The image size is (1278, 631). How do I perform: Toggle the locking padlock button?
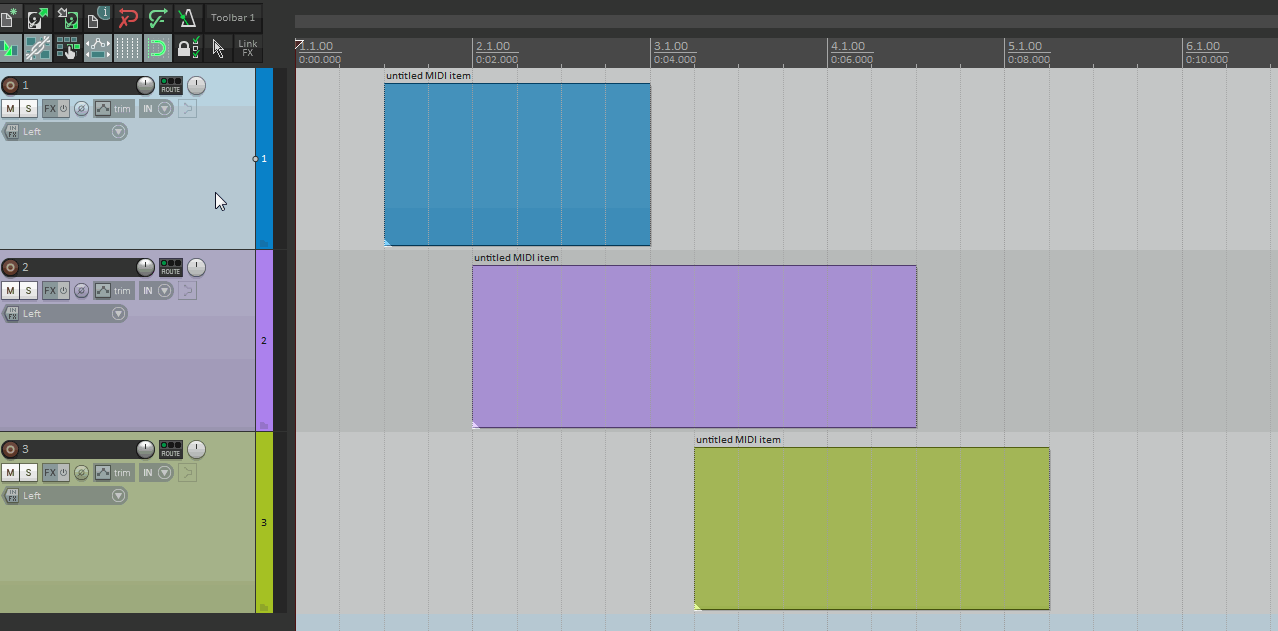click(x=187, y=48)
